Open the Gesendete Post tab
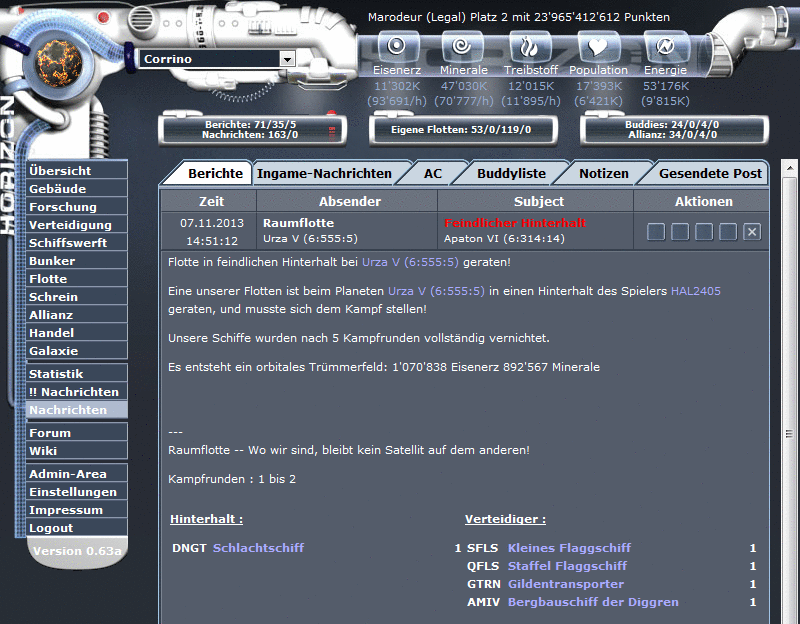Image resolution: width=800 pixels, height=624 pixels. pyautogui.click(x=712, y=172)
